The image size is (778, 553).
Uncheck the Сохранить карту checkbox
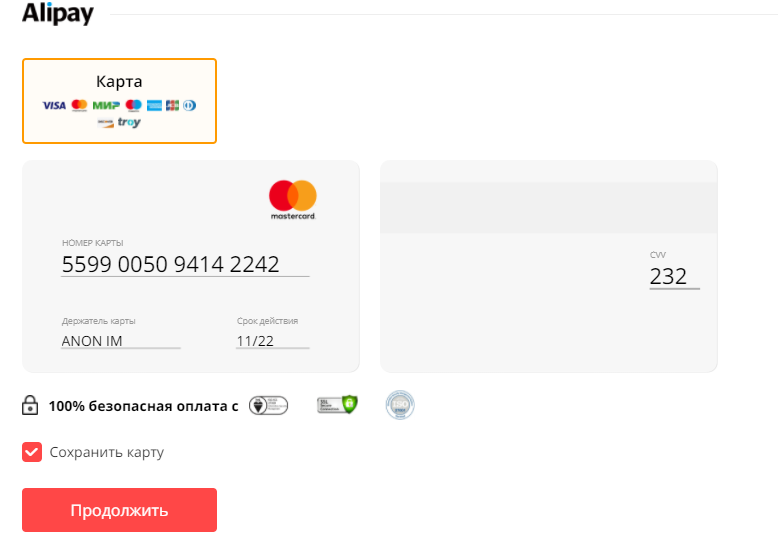[32, 452]
